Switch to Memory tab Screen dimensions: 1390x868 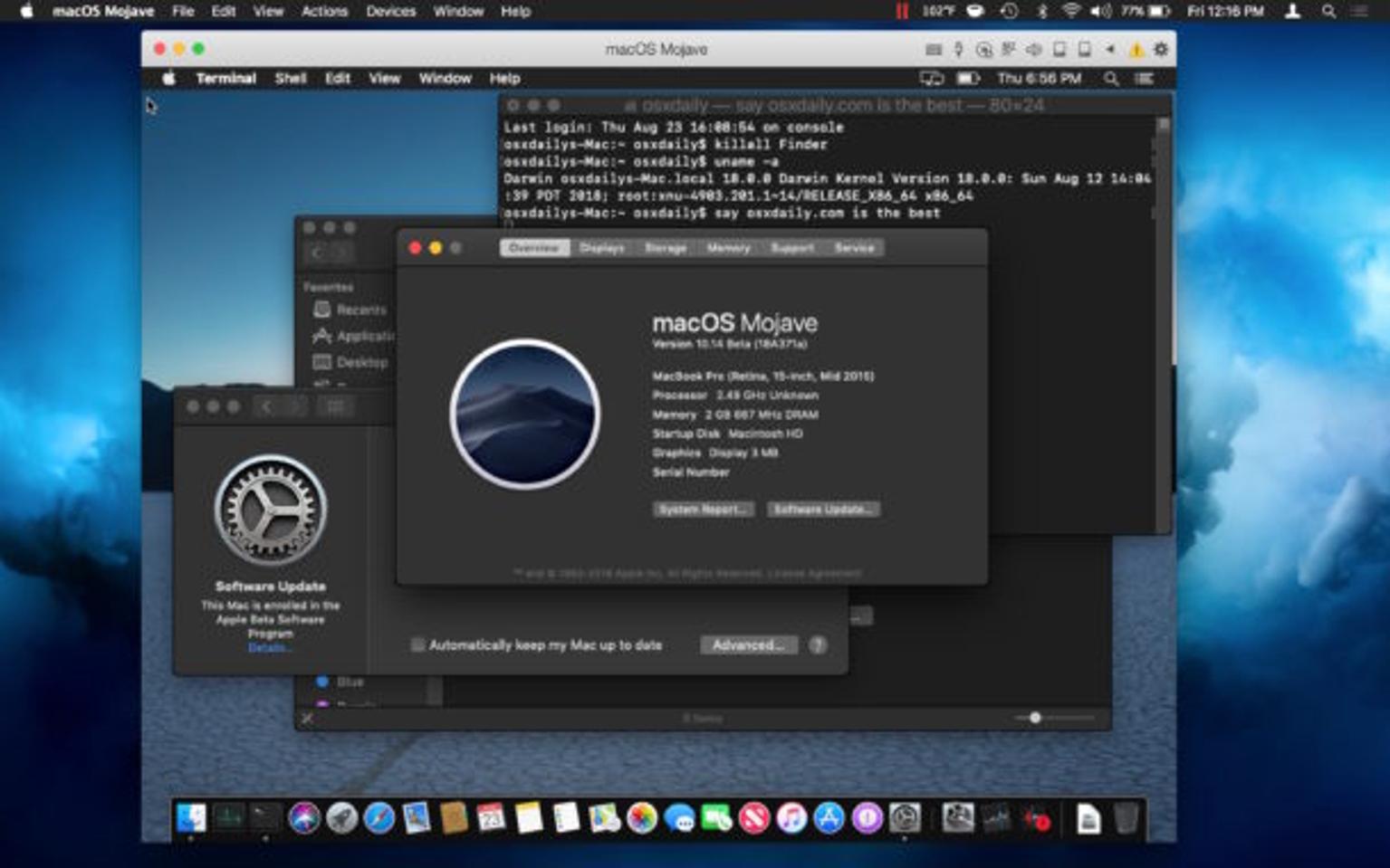click(x=729, y=248)
